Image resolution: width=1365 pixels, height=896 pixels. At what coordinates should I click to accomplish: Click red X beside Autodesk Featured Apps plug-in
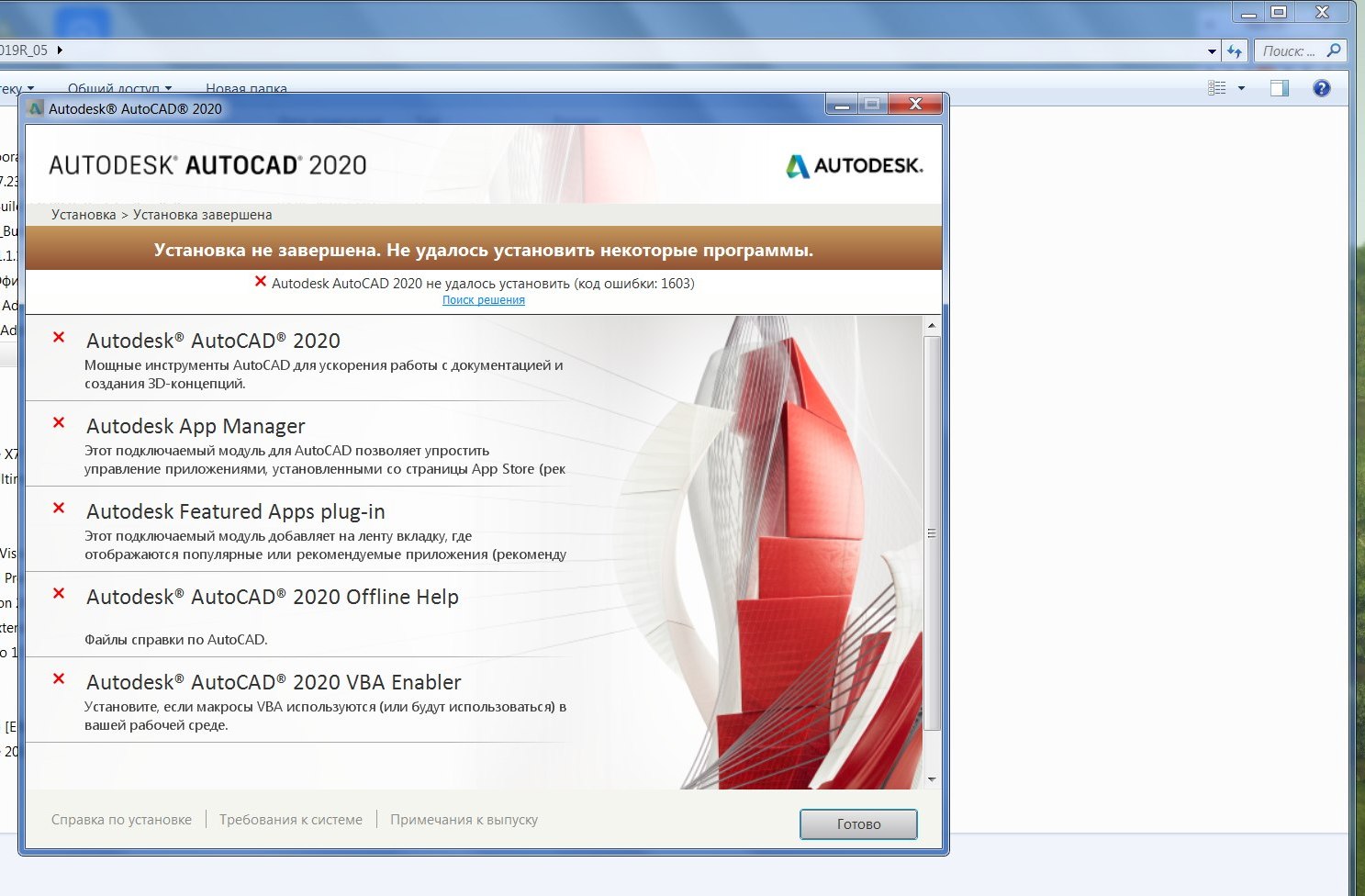pos(59,508)
